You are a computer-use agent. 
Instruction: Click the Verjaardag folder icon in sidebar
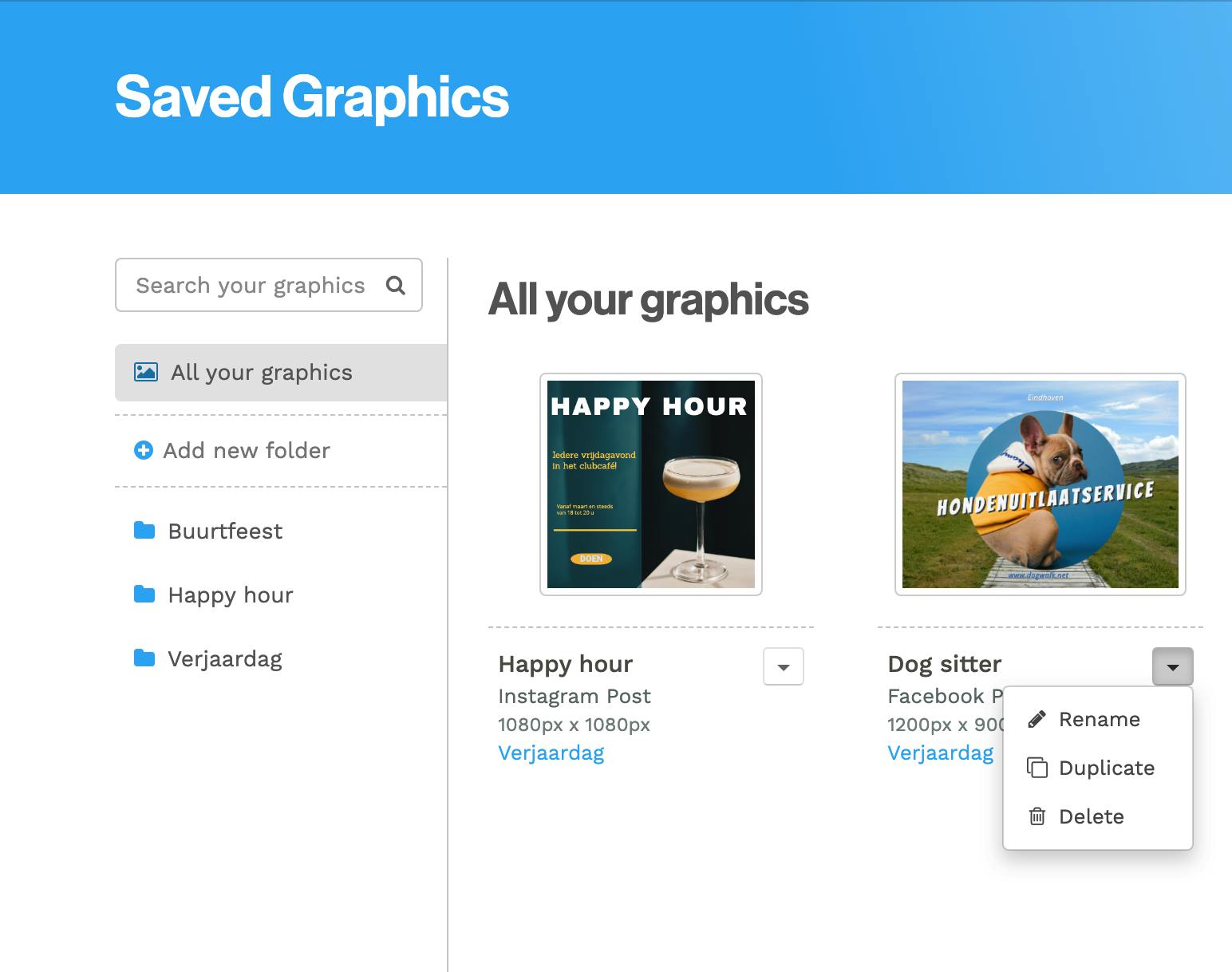pyautogui.click(x=144, y=658)
